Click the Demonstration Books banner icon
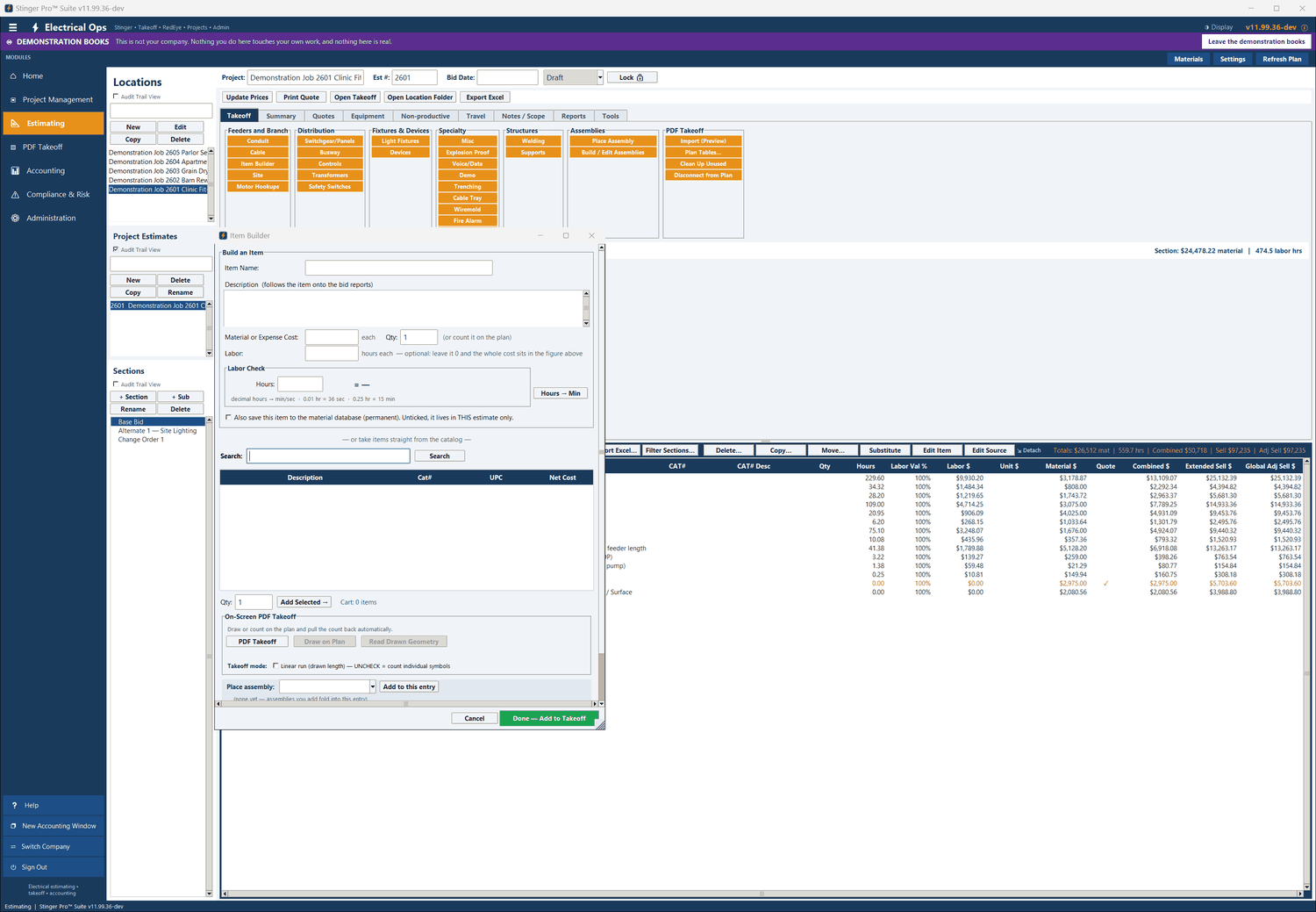Screen dimensions: 1316x912 coord(10,42)
